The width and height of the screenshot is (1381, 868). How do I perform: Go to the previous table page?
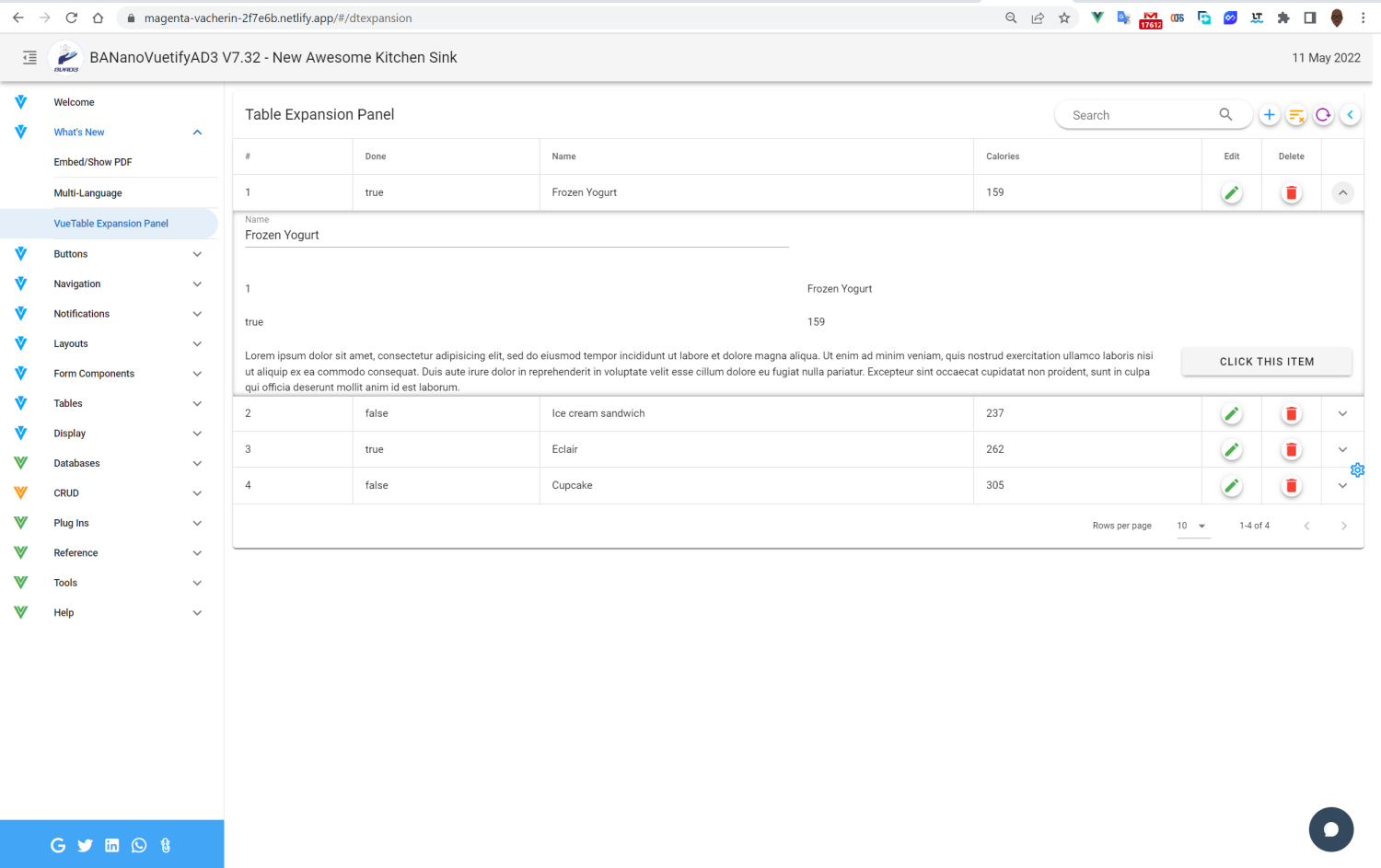[1306, 526]
